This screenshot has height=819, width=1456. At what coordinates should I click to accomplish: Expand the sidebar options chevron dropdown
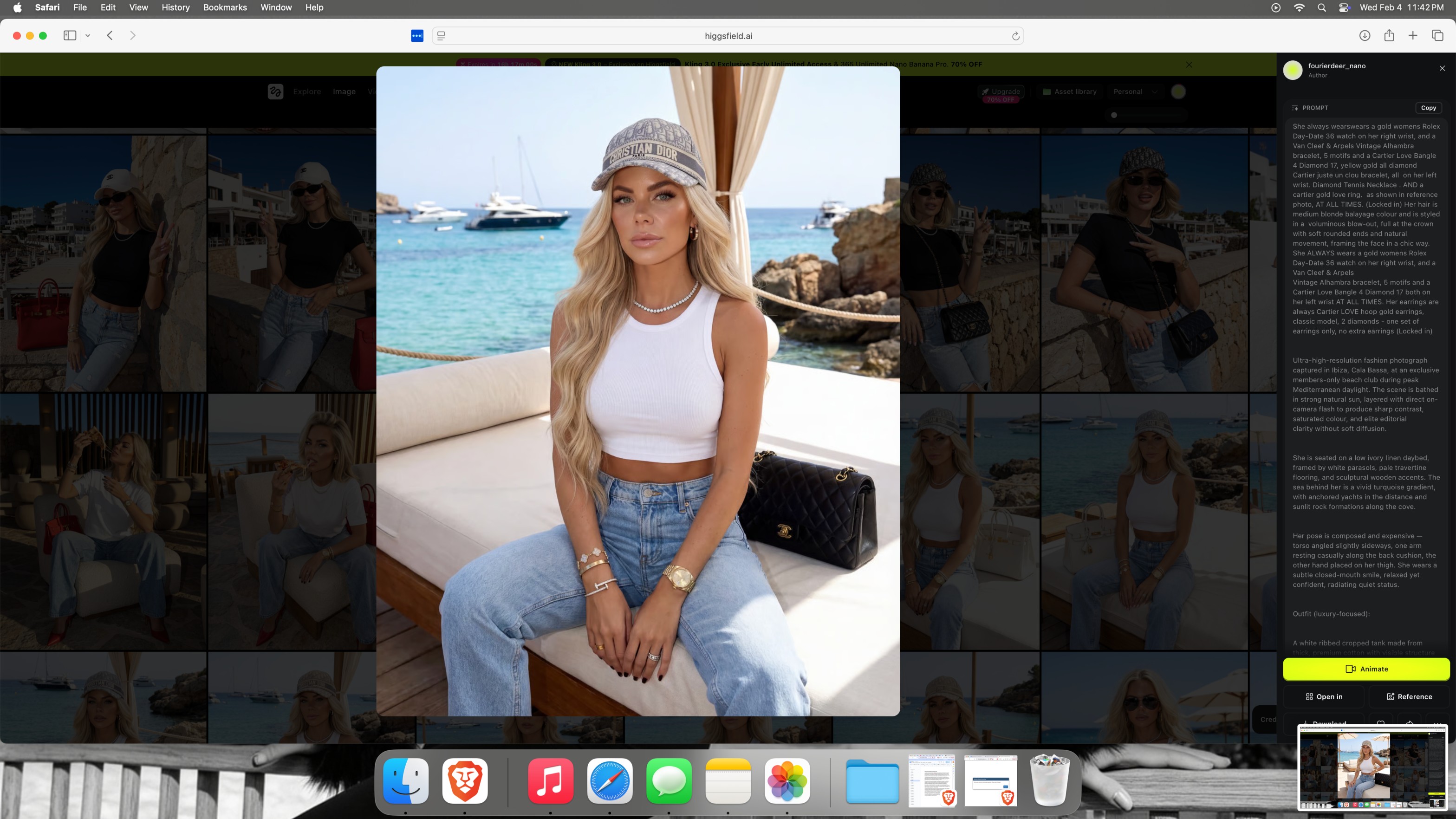[88, 36]
